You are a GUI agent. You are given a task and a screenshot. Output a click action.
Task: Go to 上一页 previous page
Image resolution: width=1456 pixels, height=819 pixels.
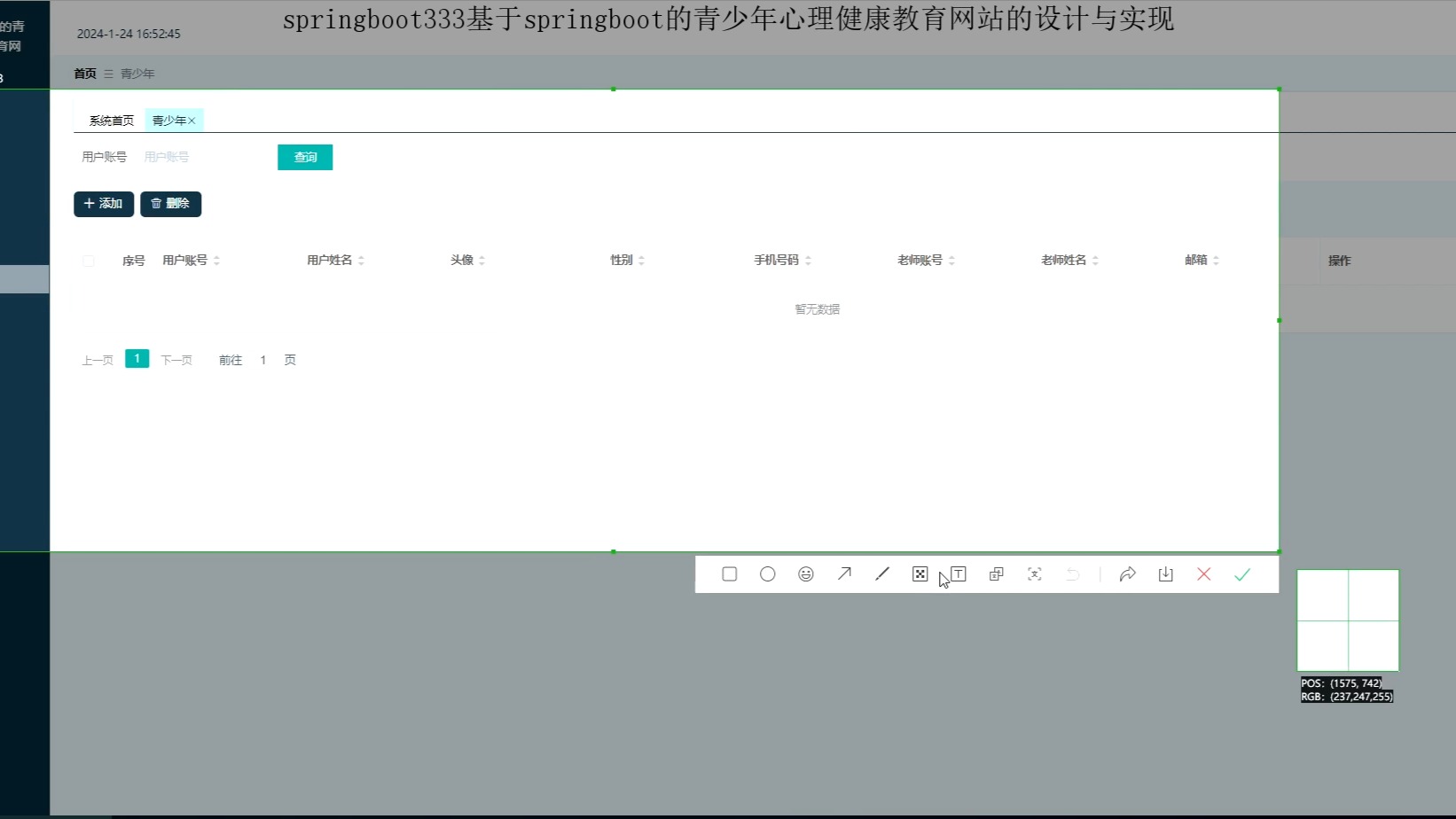[98, 360]
